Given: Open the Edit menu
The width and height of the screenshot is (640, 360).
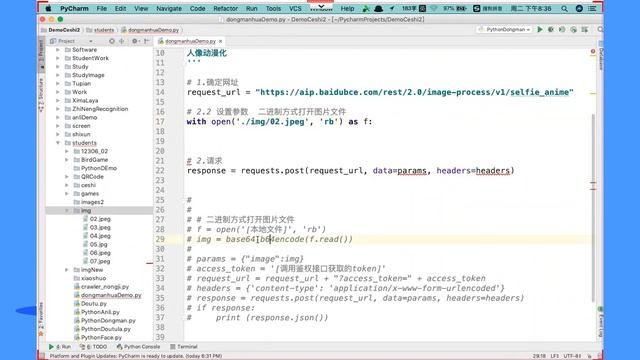Looking at the screenshot, I should [x=120, y=8].
